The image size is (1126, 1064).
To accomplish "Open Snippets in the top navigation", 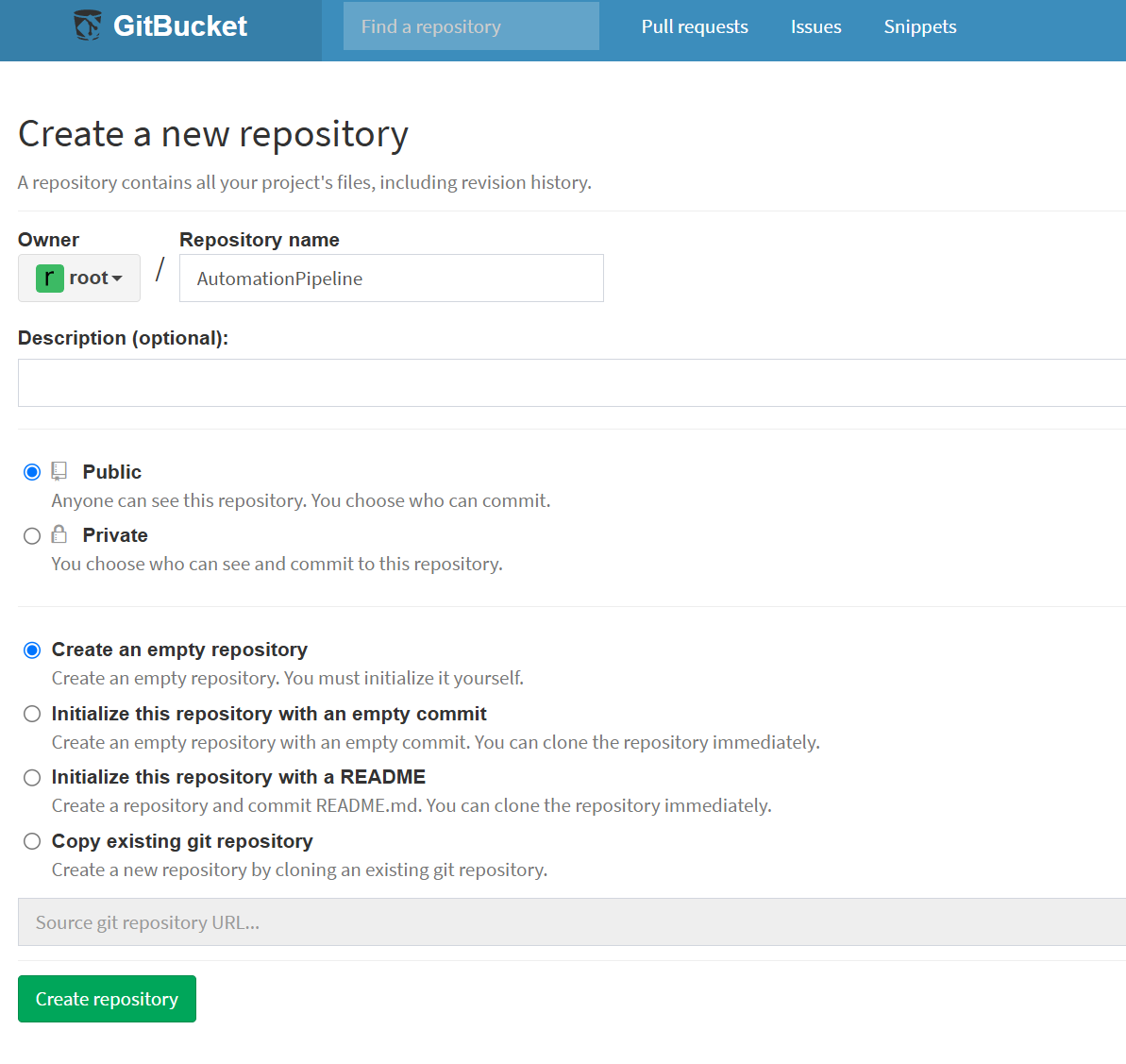I will tap(920, 26).
